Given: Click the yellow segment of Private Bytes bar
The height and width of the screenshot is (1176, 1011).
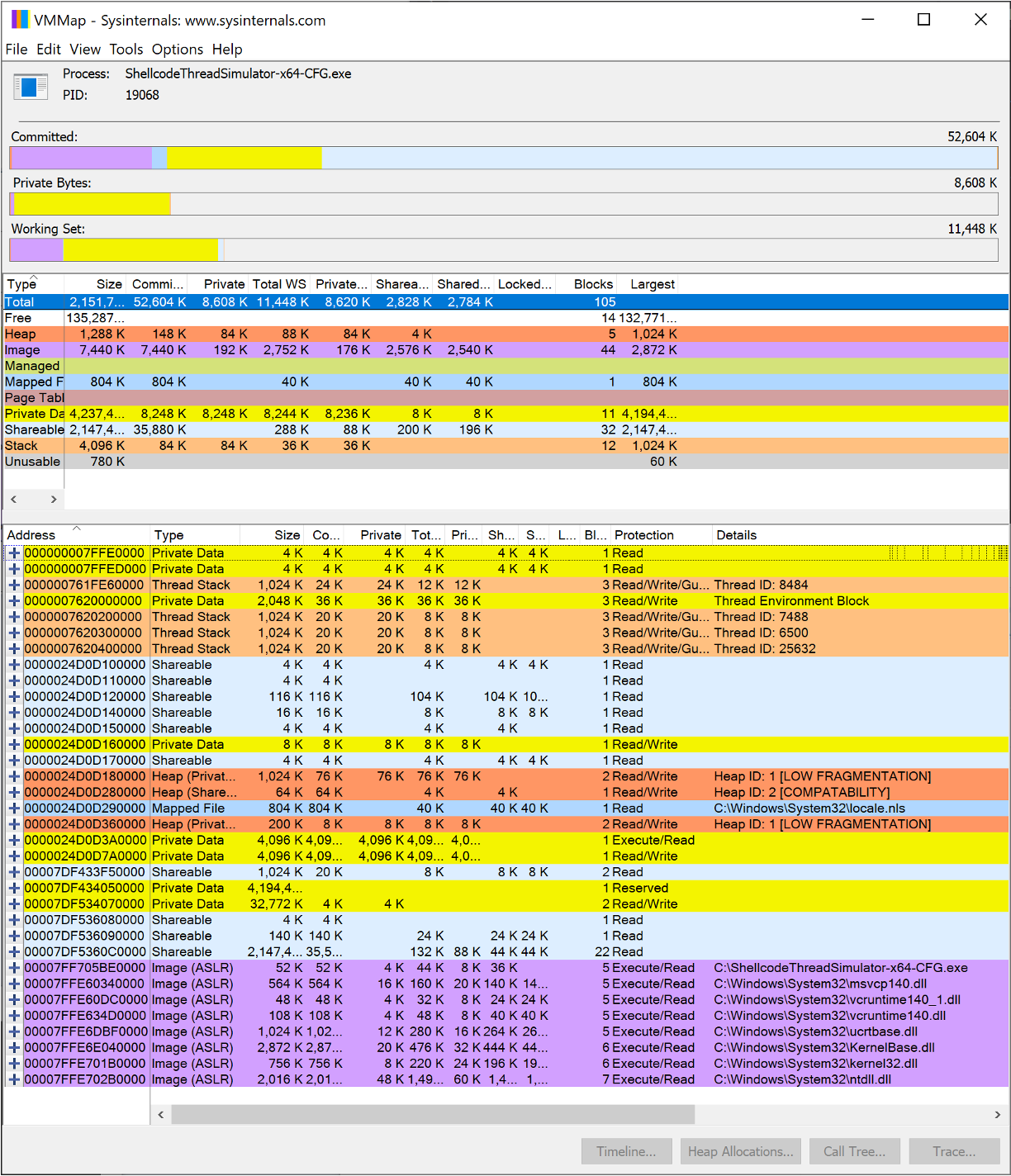Looking at the screenshot, I should click(92, 204).
